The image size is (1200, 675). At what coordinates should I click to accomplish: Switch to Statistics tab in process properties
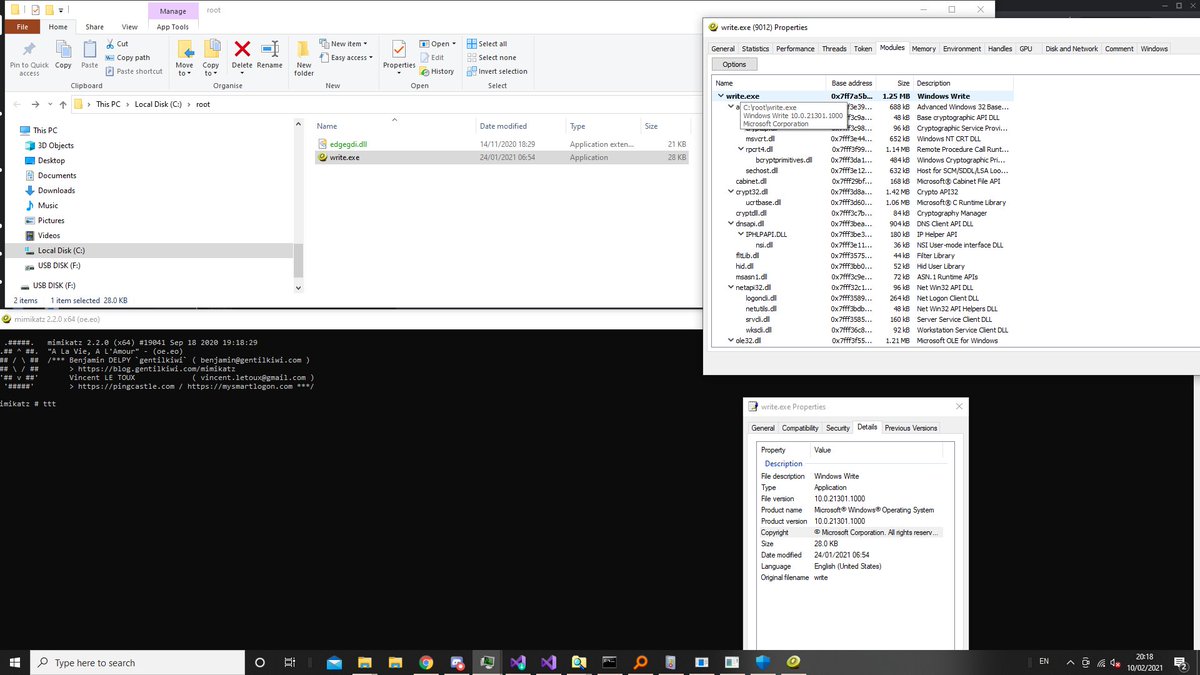755,49
